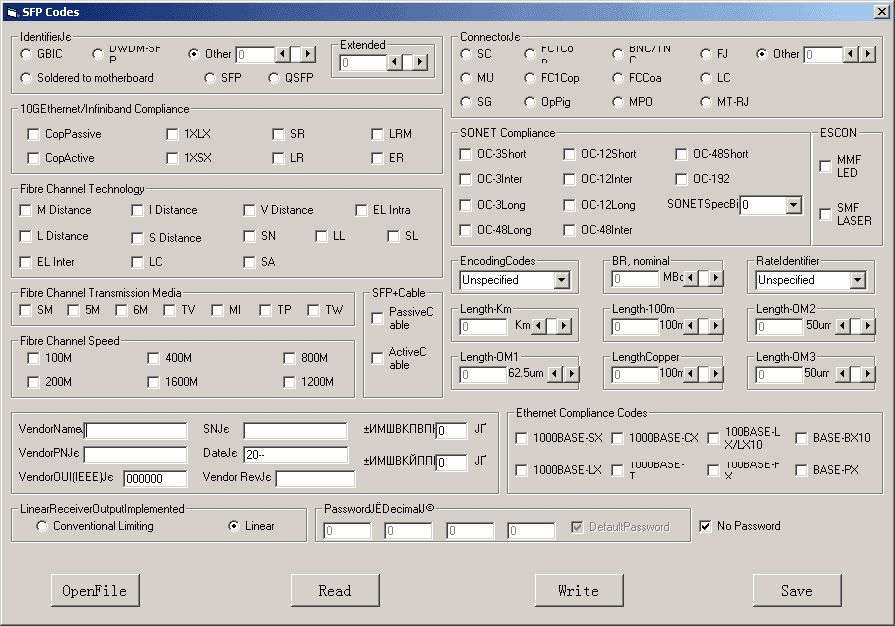This screenshot has width=895, height=626.
Task: Open the SONETSpecBi dropdown list
Action: coord(793,205)
